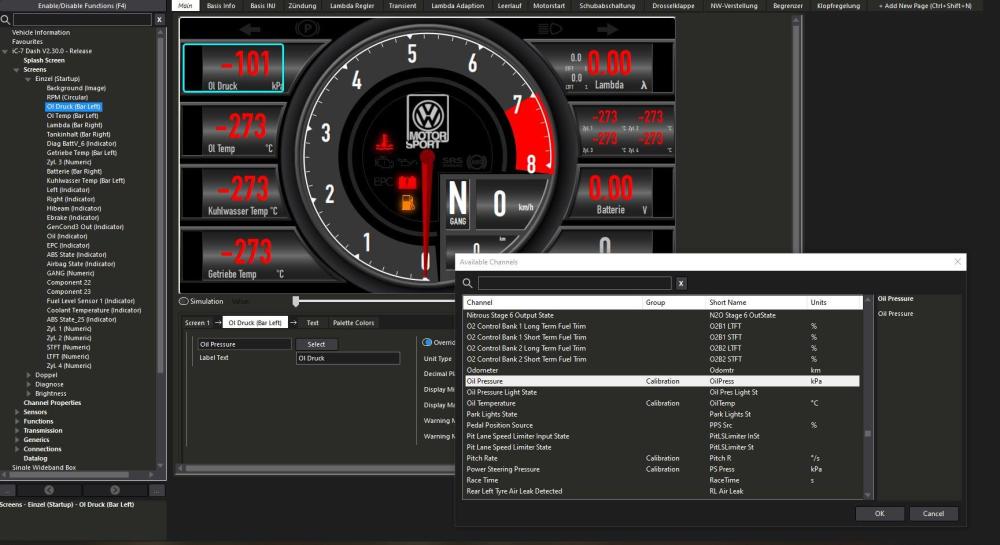This screenshot has height=545, width=1000.
Task: Sort by the Channel column header
Action: [x=479, y=302]
